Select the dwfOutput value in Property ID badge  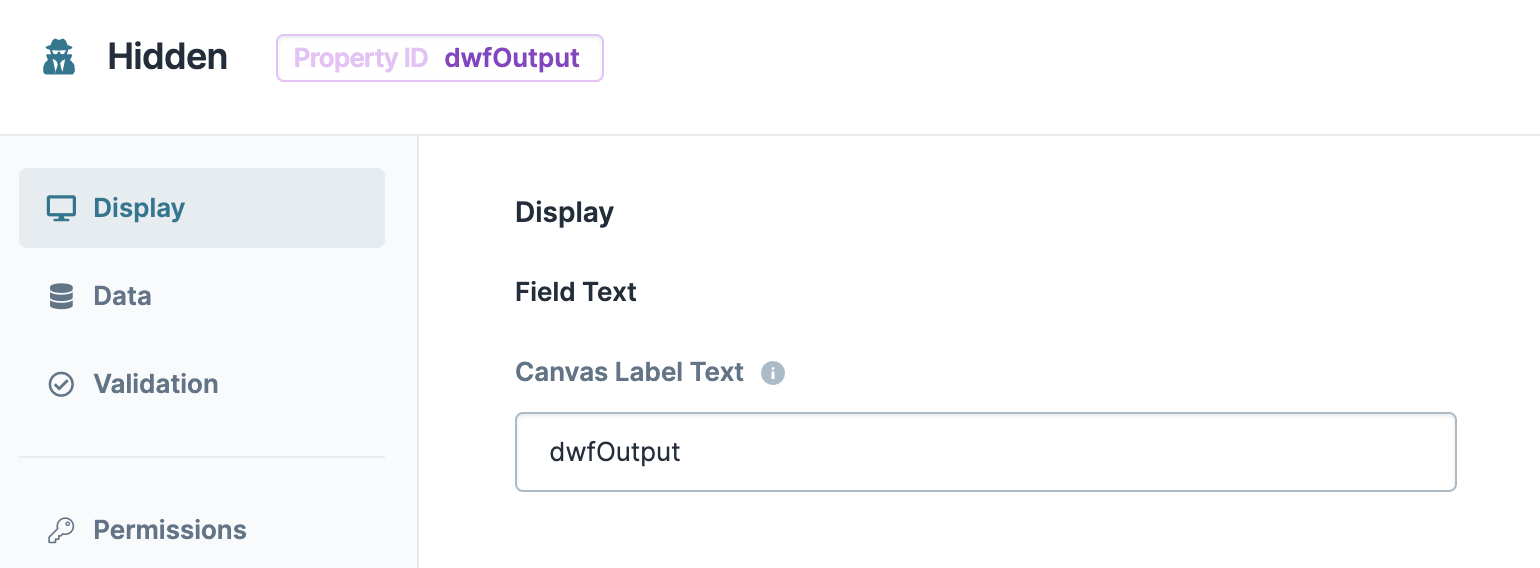[512, 58]
